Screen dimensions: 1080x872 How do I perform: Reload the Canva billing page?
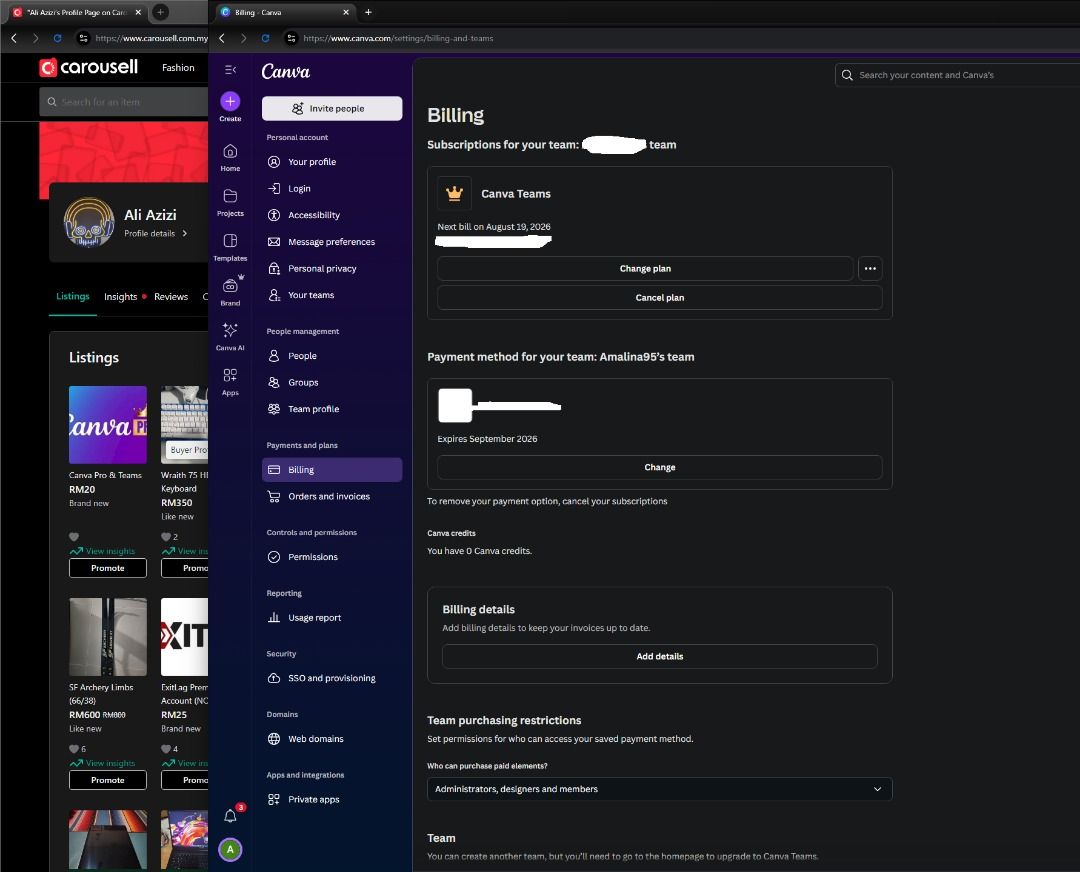(x=265, y=38)
